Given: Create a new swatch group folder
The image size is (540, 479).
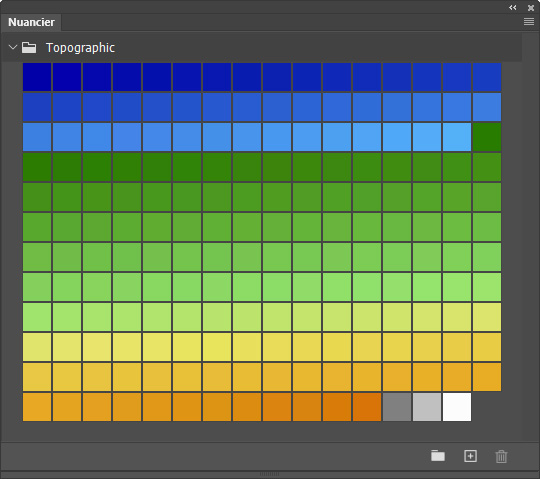Looking at the screenshot, I should tap(438, 456).
